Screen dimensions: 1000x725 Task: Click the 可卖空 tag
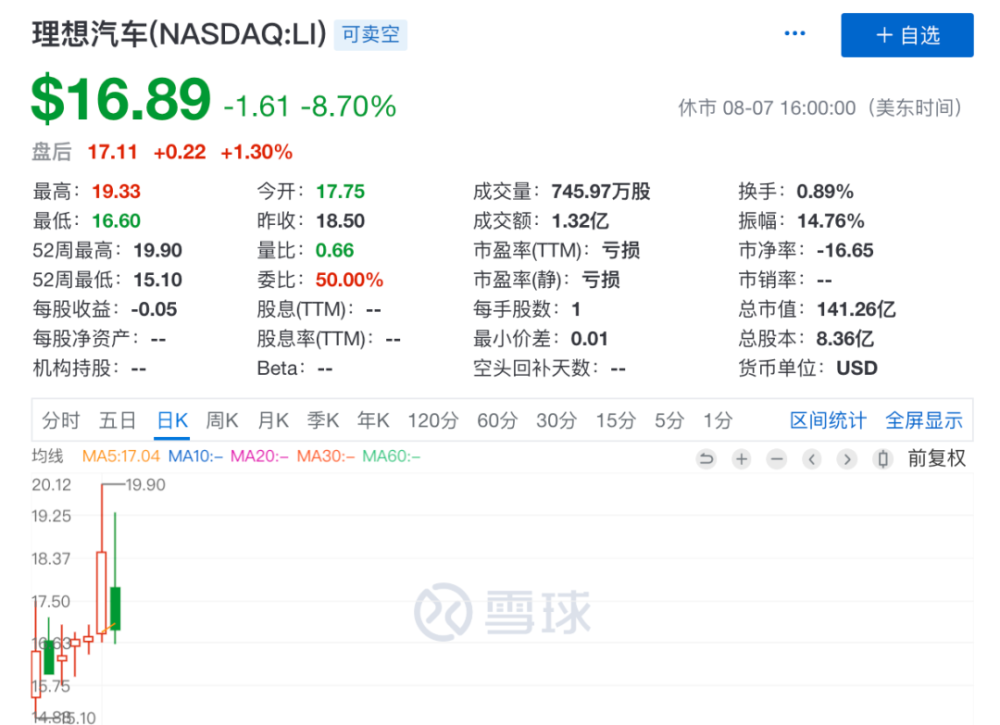pos(371,34)
